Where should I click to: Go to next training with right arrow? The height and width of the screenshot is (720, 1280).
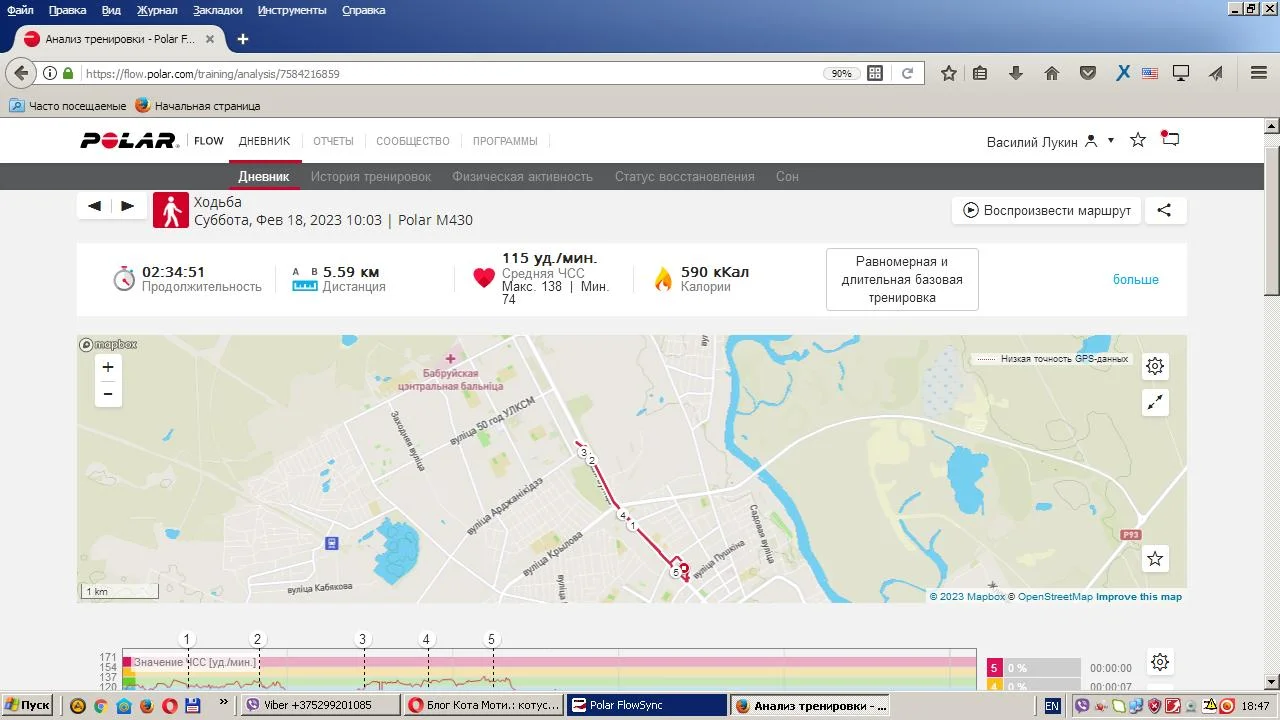(127, 206)
